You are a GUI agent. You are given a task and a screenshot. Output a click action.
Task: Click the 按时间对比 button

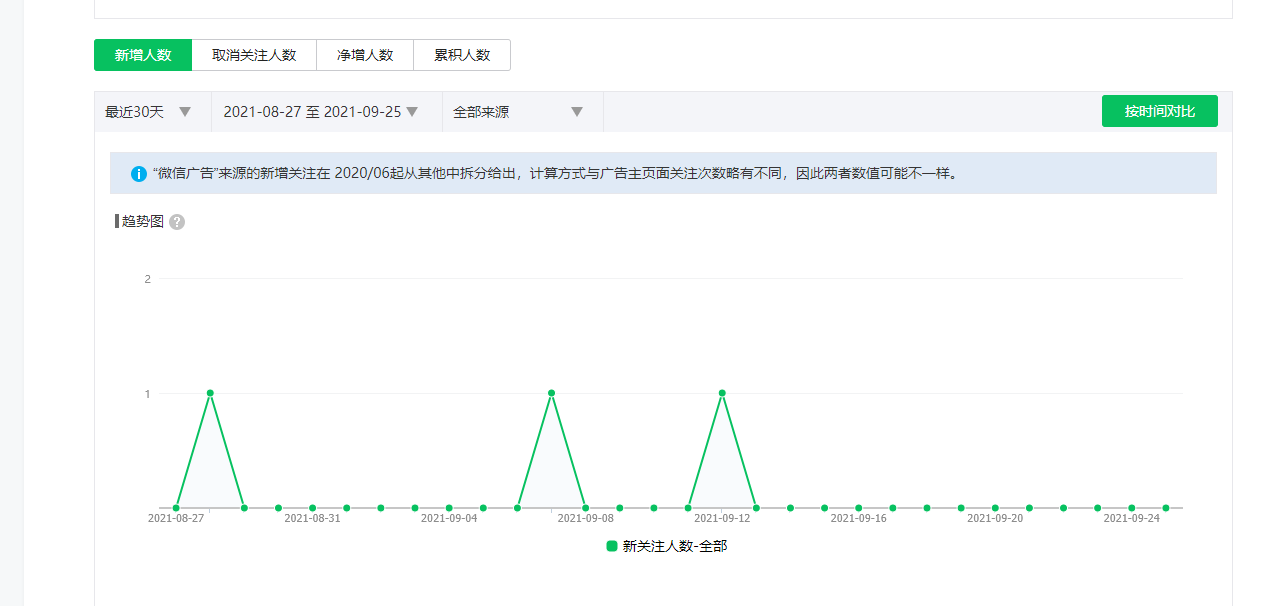[x=1159, y=111]
